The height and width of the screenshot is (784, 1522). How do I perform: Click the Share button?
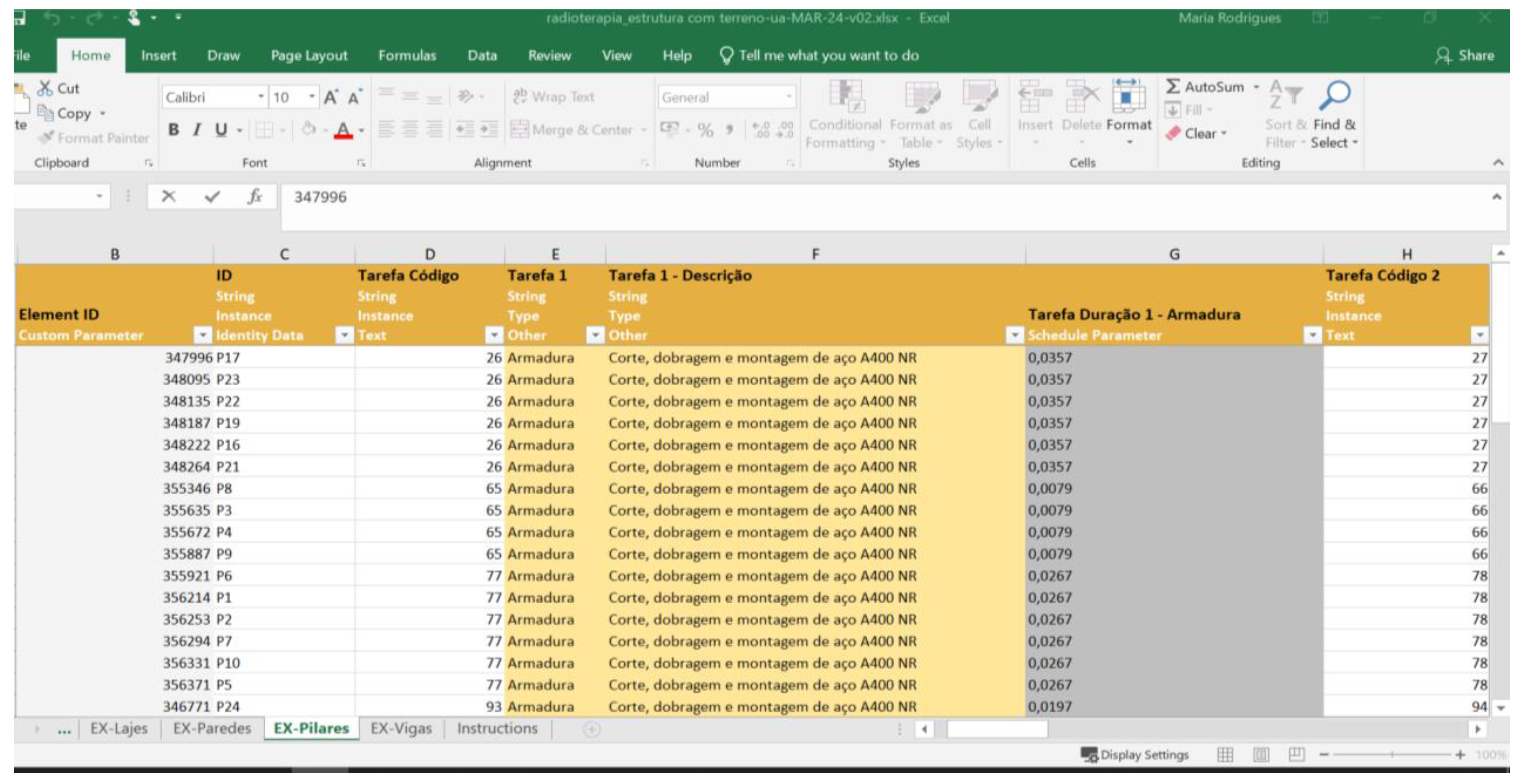click(1465, 55)
